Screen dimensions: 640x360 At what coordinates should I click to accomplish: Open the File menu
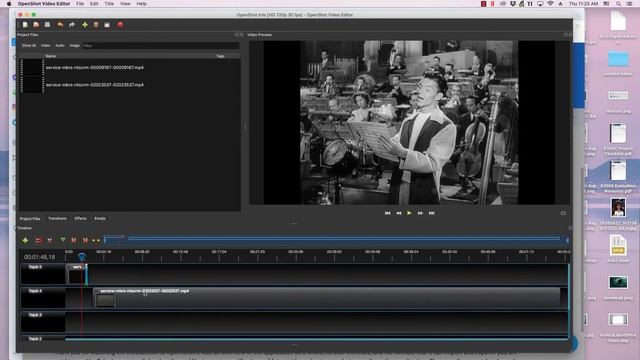click(x=80, y=4)
